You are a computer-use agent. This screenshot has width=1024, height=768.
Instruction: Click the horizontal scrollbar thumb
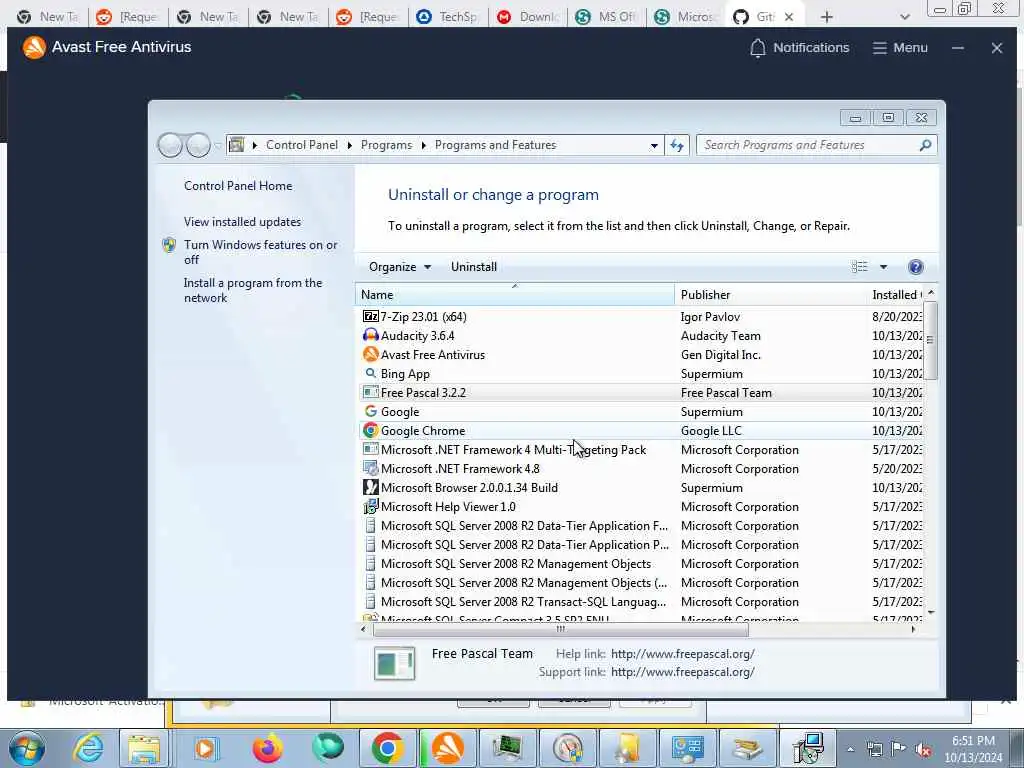coord(560,630)
